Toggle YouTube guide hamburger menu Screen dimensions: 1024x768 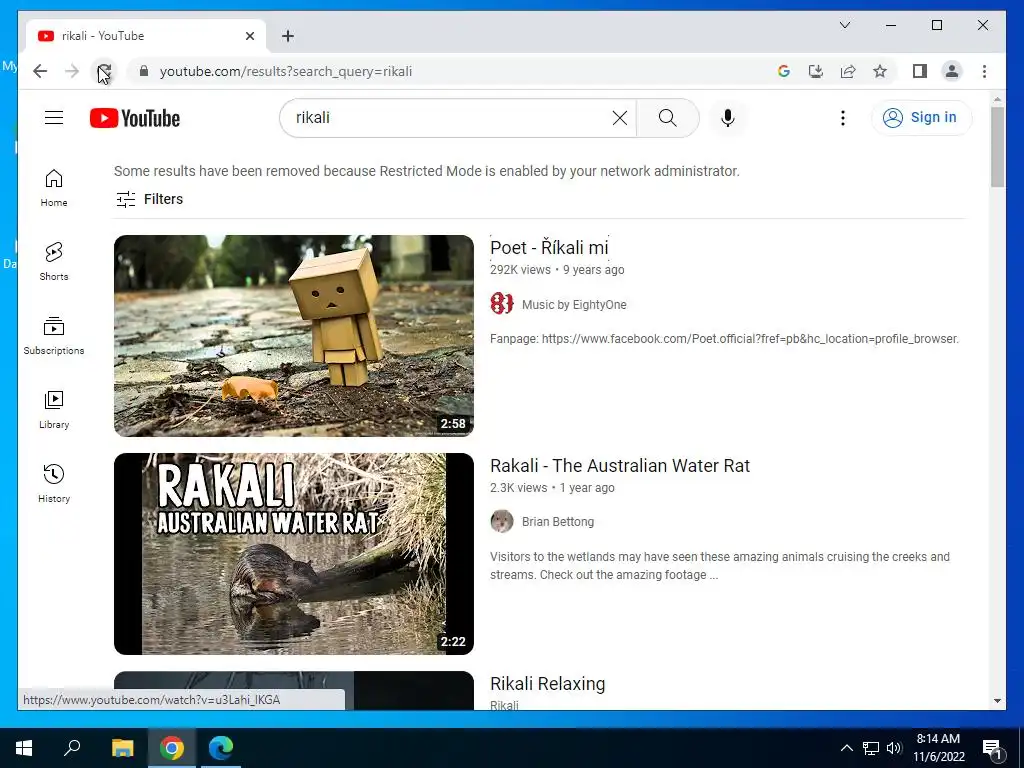[54, 118]
